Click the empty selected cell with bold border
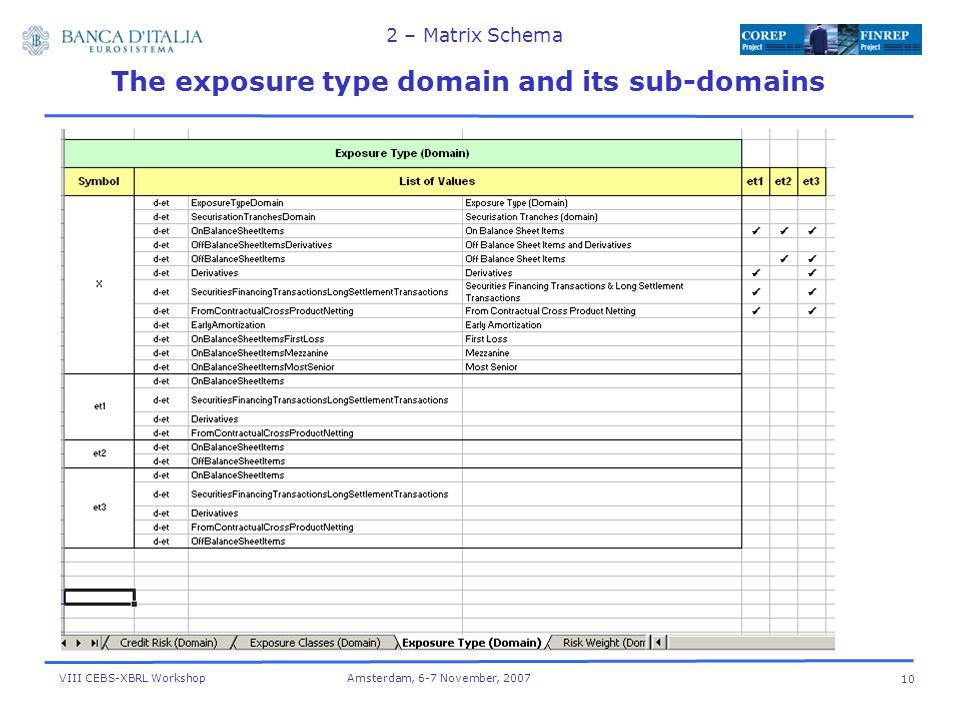This screenshot has height=720, width=960. (99, 597)
